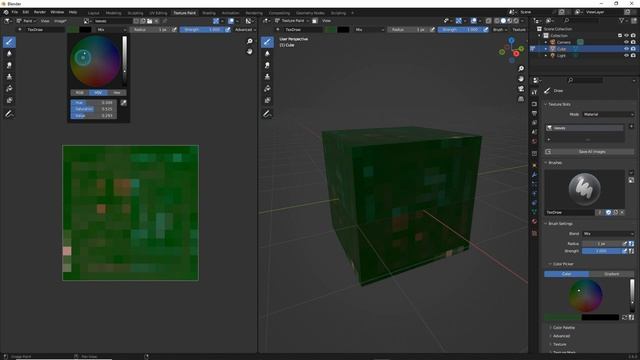Toggle radius pen pressure in image editor header
This screenshot has height=360, width=640.
(174, 29)
